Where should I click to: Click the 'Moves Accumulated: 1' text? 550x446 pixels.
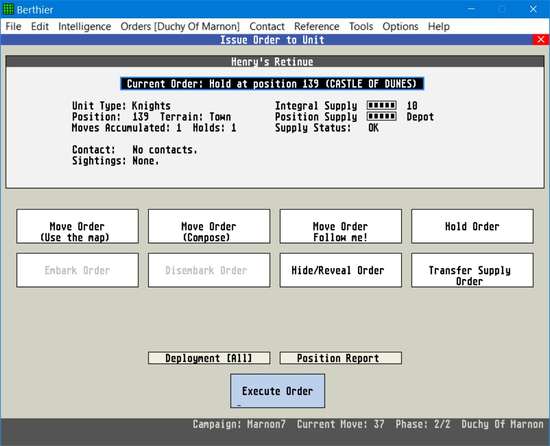(x=127, y=128)
